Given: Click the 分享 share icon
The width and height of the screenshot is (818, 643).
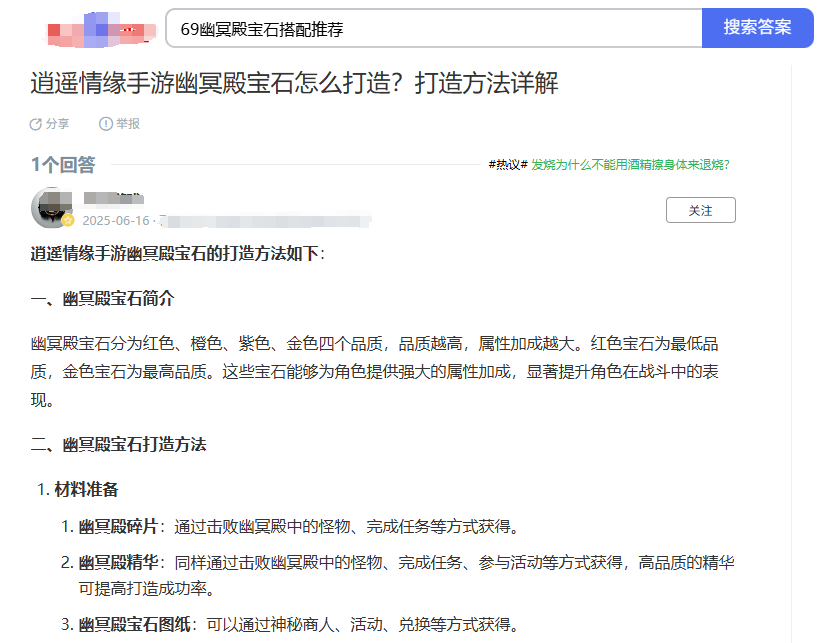Looking at the screenshot, I should click(36, 124).
